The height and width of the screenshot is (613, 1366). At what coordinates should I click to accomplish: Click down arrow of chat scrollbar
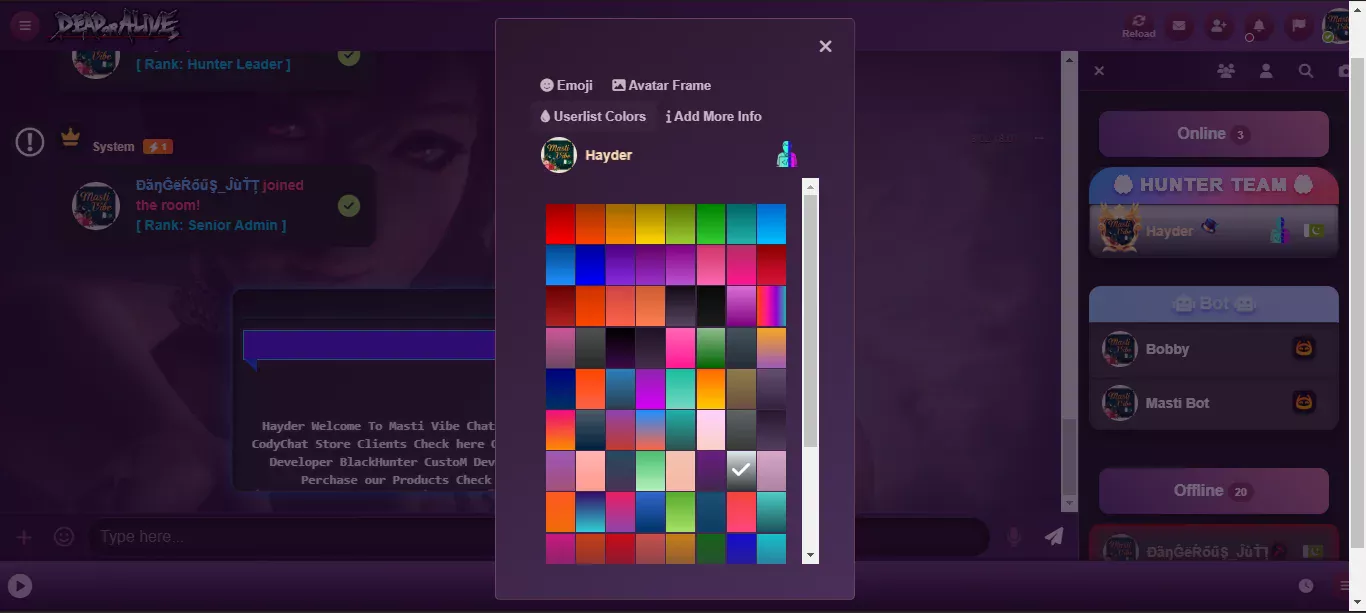pyautogui.click(x=1070, y=503)
